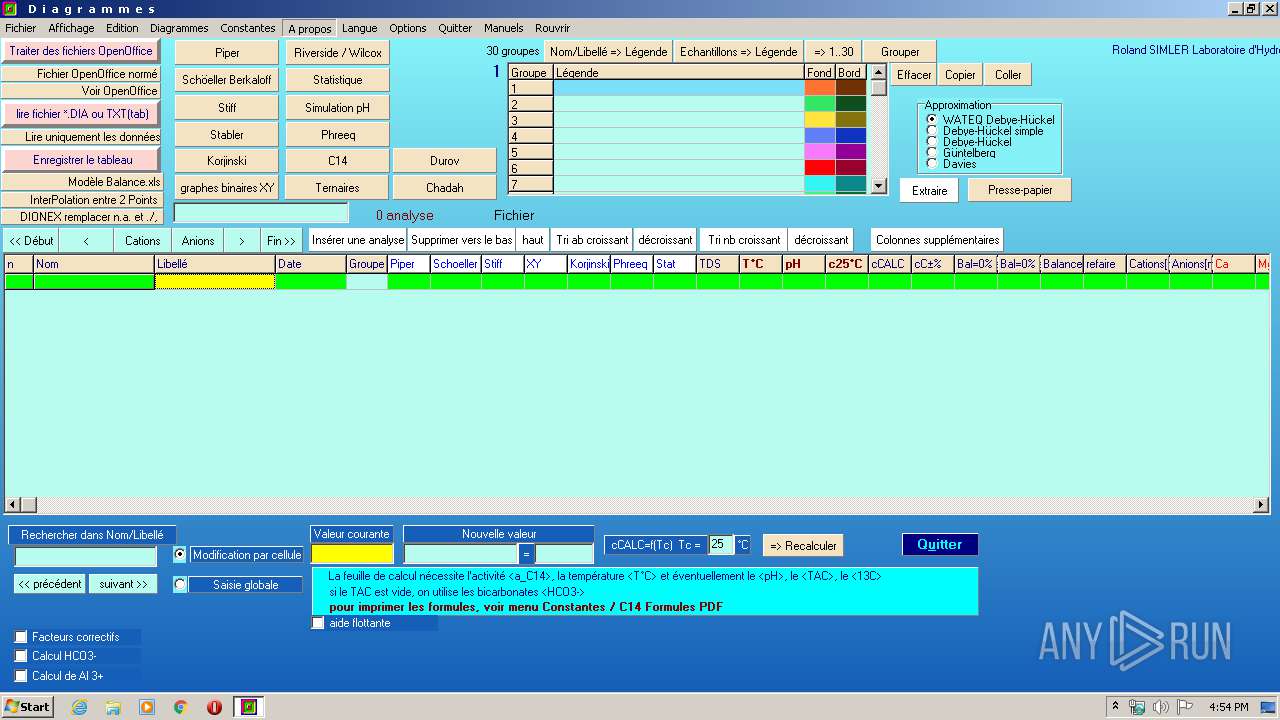Click the Phreeq button
The height and width of the screenshot is (720, 1280).
338,134
